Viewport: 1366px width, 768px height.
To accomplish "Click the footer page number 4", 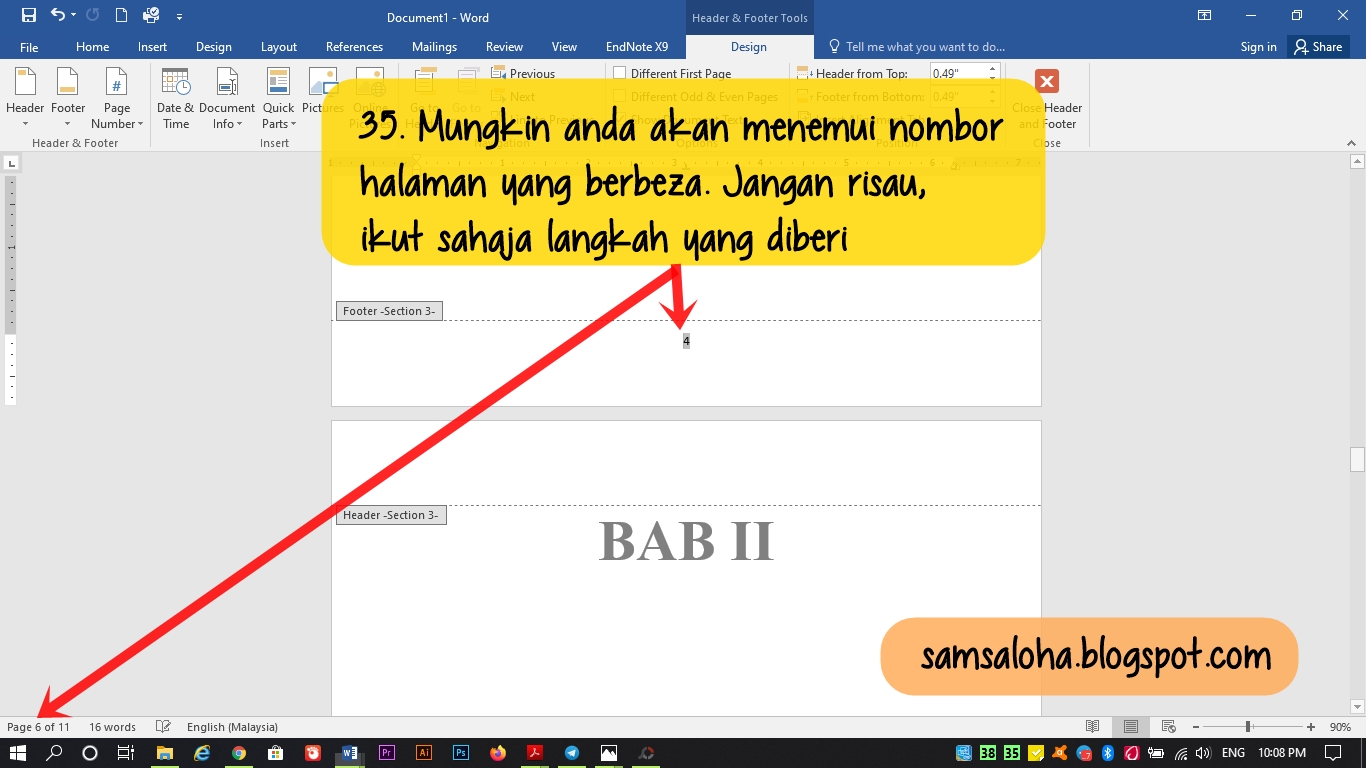I will 686,341.
